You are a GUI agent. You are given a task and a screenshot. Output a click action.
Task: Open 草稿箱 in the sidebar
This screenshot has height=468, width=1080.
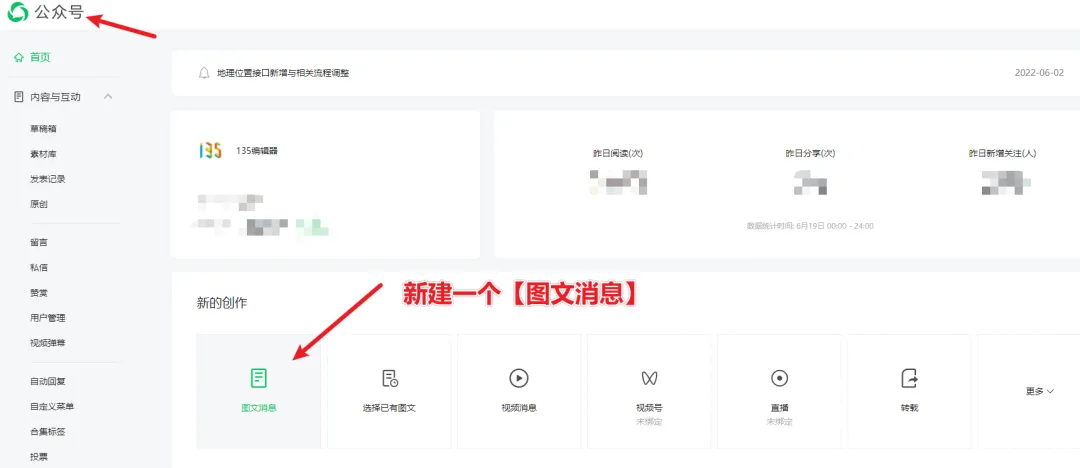[43, 129]
